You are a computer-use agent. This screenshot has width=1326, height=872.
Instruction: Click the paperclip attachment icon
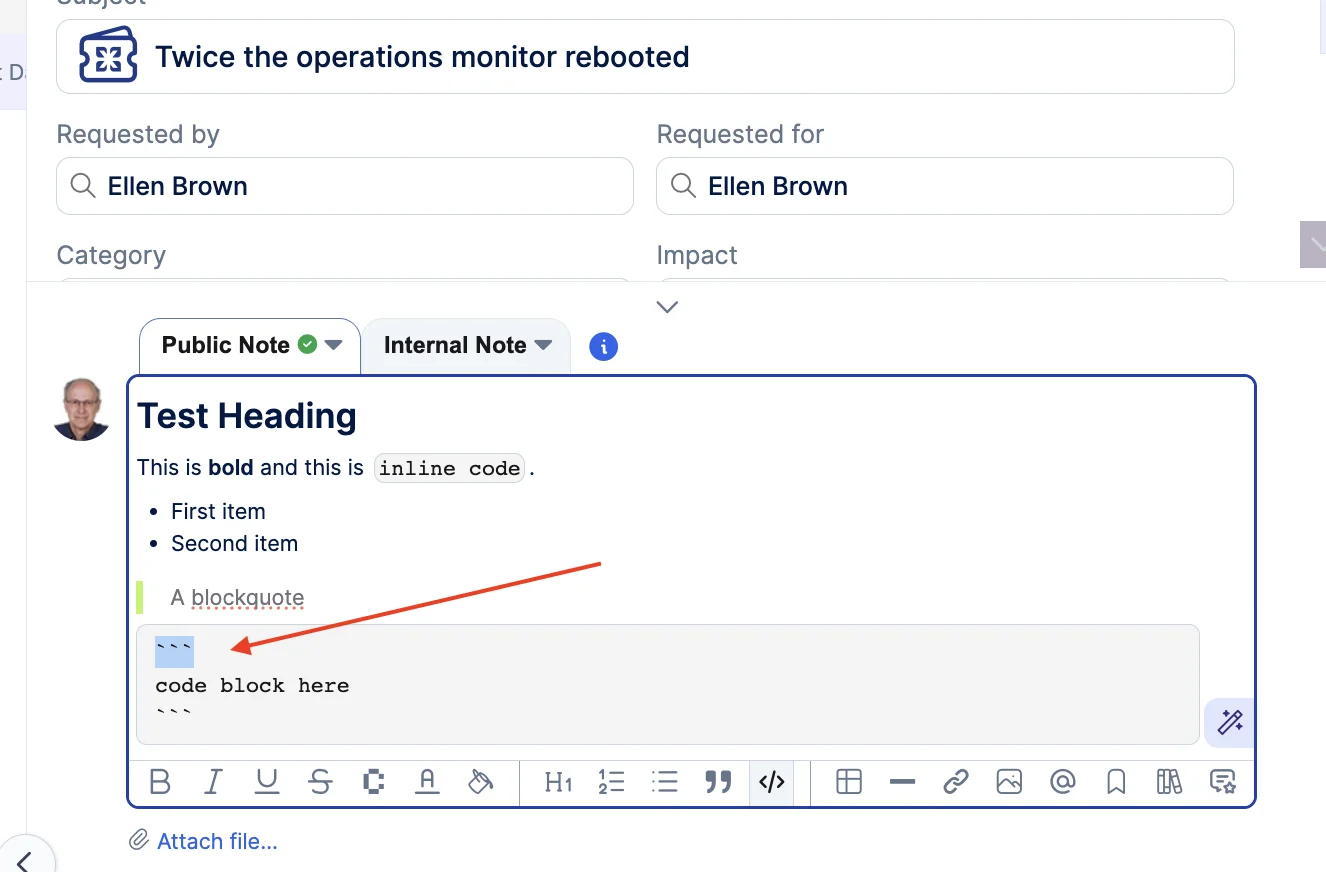(139, 840)
